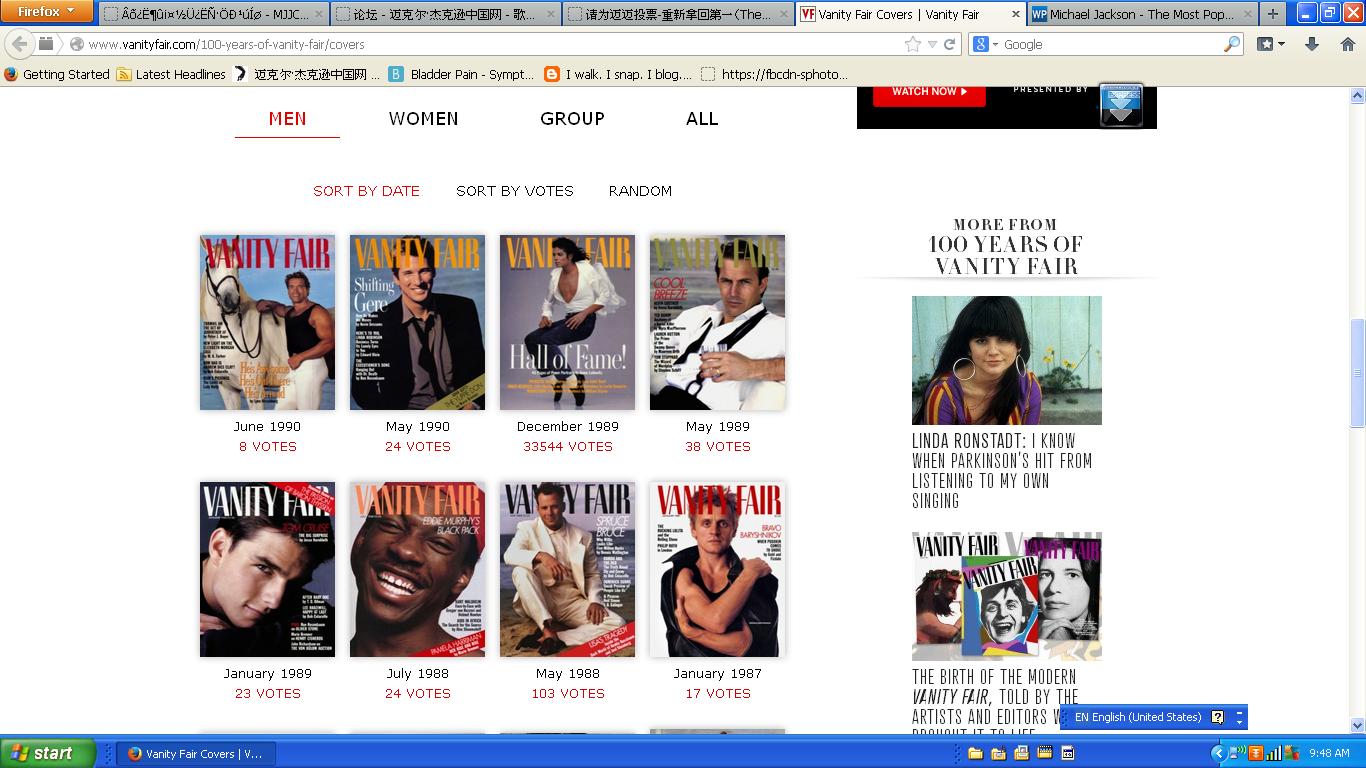Click the American Express download arrow logo
Image resolution: width=1366 pixels, height=768 pixels.
click(x=1121, y=105)
